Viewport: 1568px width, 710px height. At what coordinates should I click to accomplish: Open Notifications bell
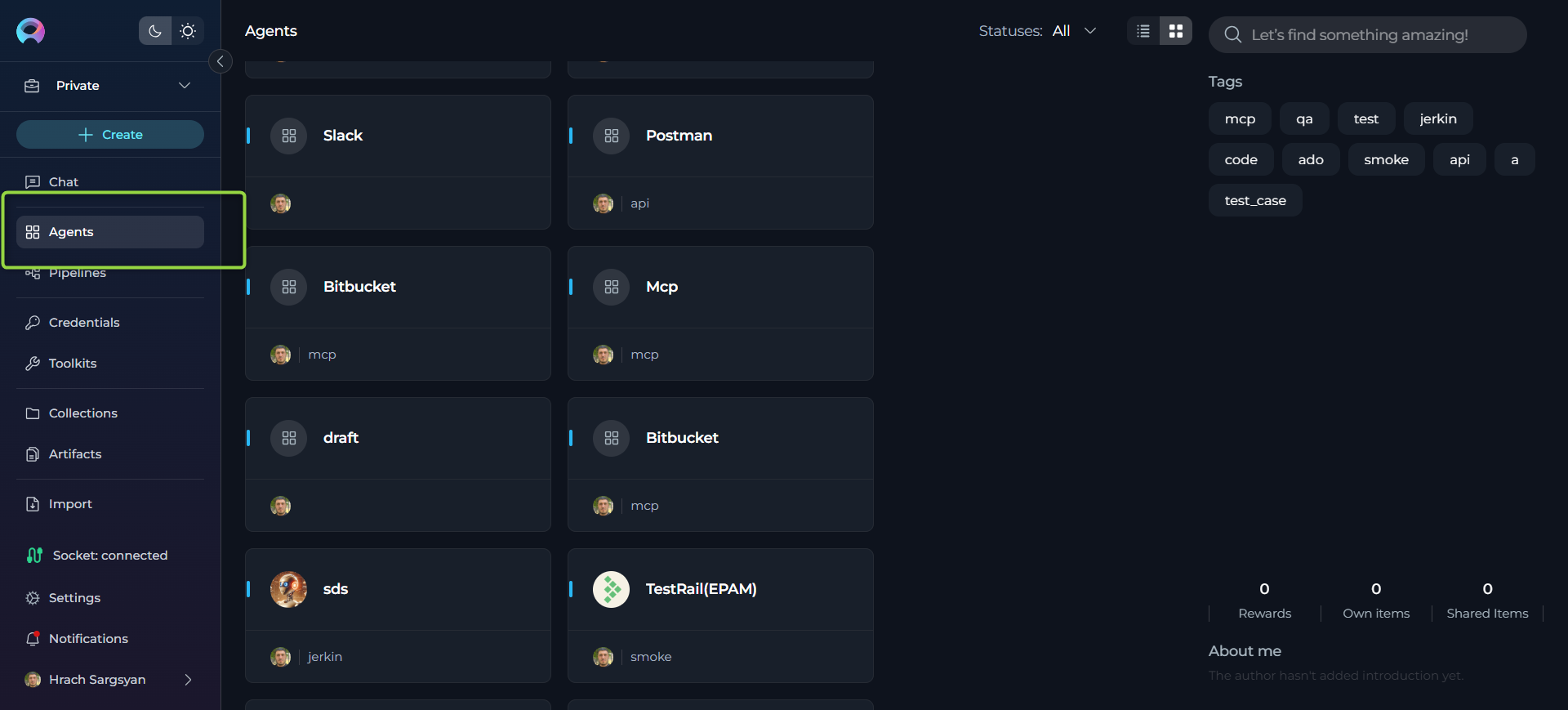click(110, 639)
